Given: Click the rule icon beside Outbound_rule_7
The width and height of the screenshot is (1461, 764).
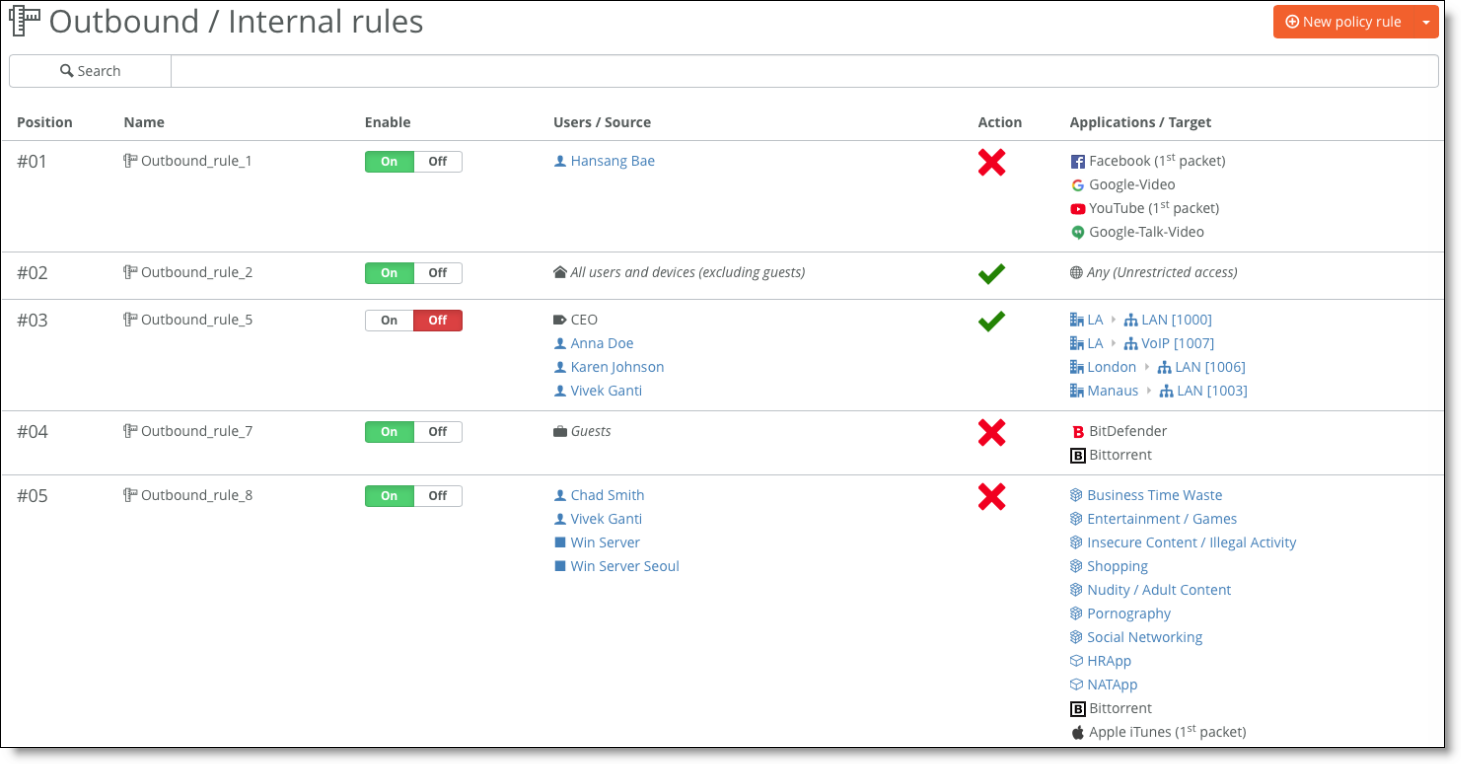Looking at the screenshot, I should click(130, 431).
